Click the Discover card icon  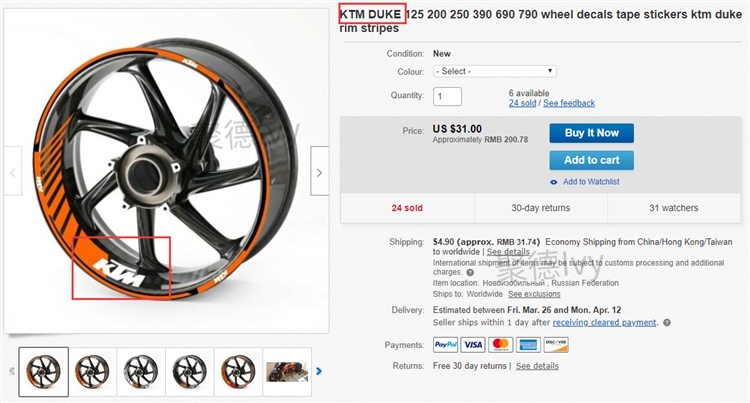[x=556, y=345]
